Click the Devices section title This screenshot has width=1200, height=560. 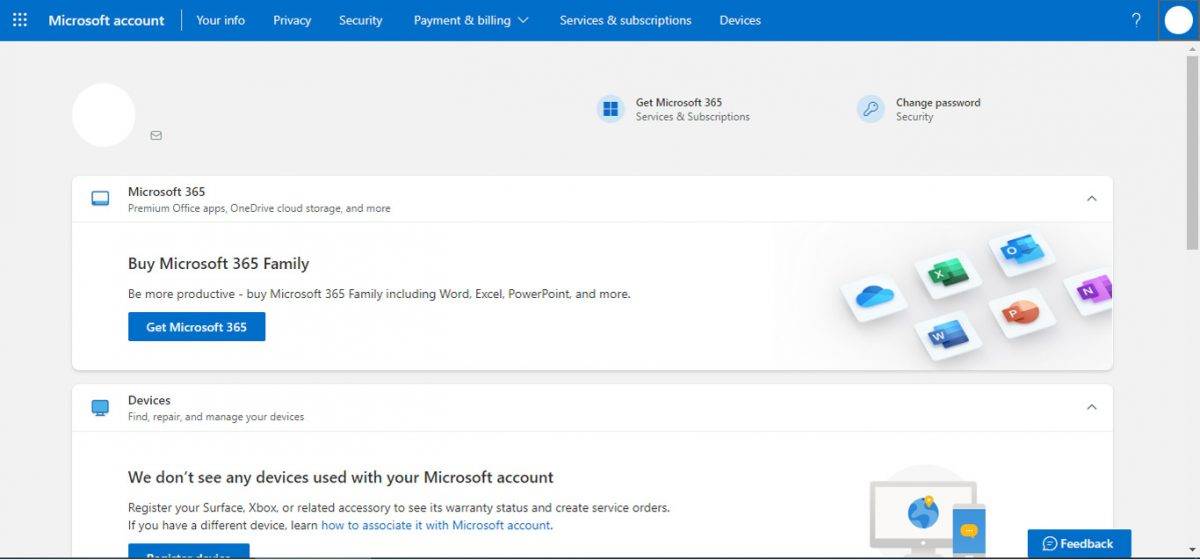(149, 400)
